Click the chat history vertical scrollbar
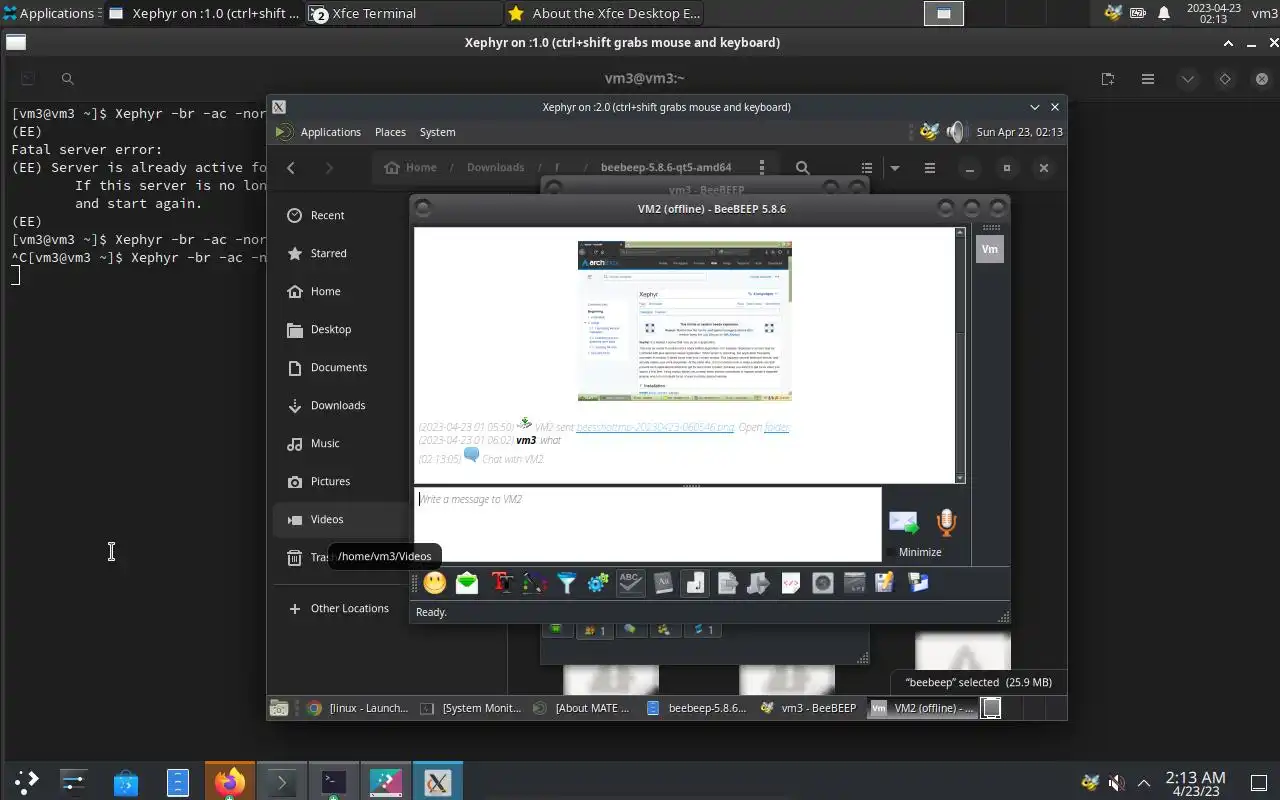1280x800 pixels. coord(961,355)
